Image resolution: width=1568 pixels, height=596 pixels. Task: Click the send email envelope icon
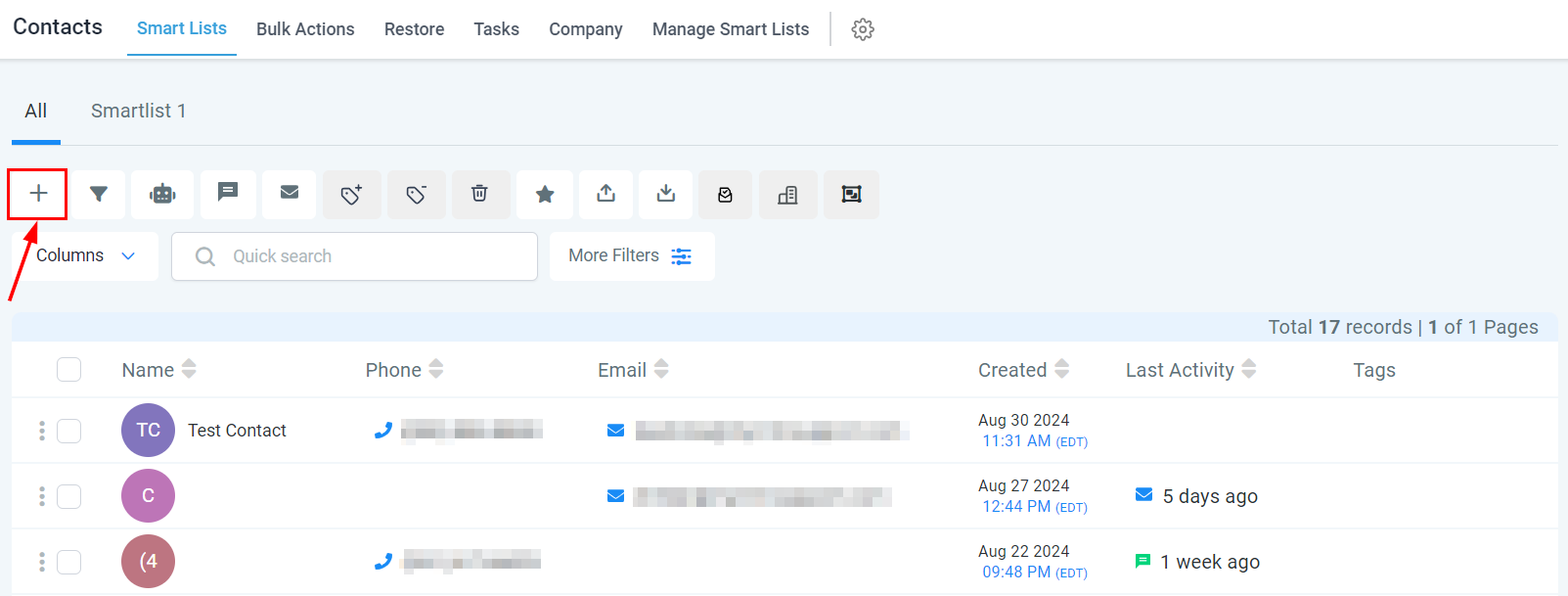point(290,194)
